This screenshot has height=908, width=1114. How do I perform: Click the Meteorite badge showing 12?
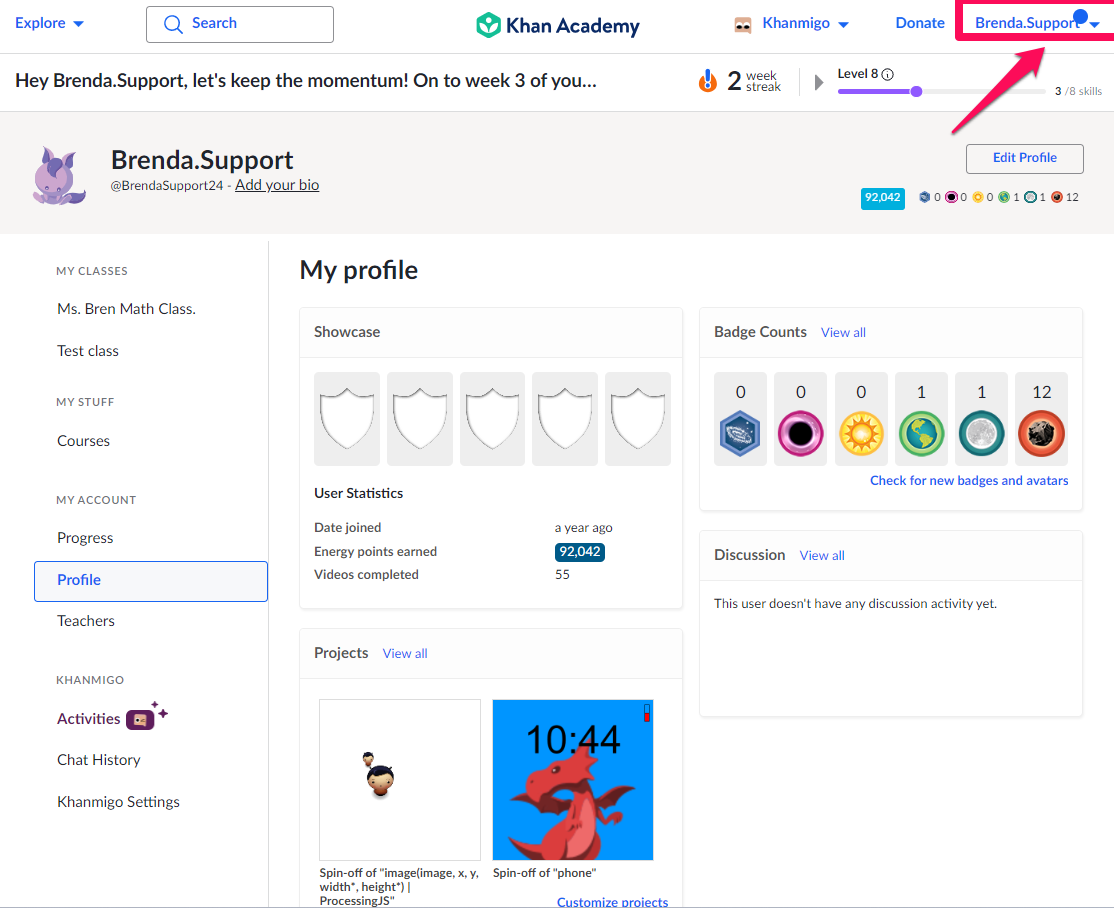point(1041,433)
